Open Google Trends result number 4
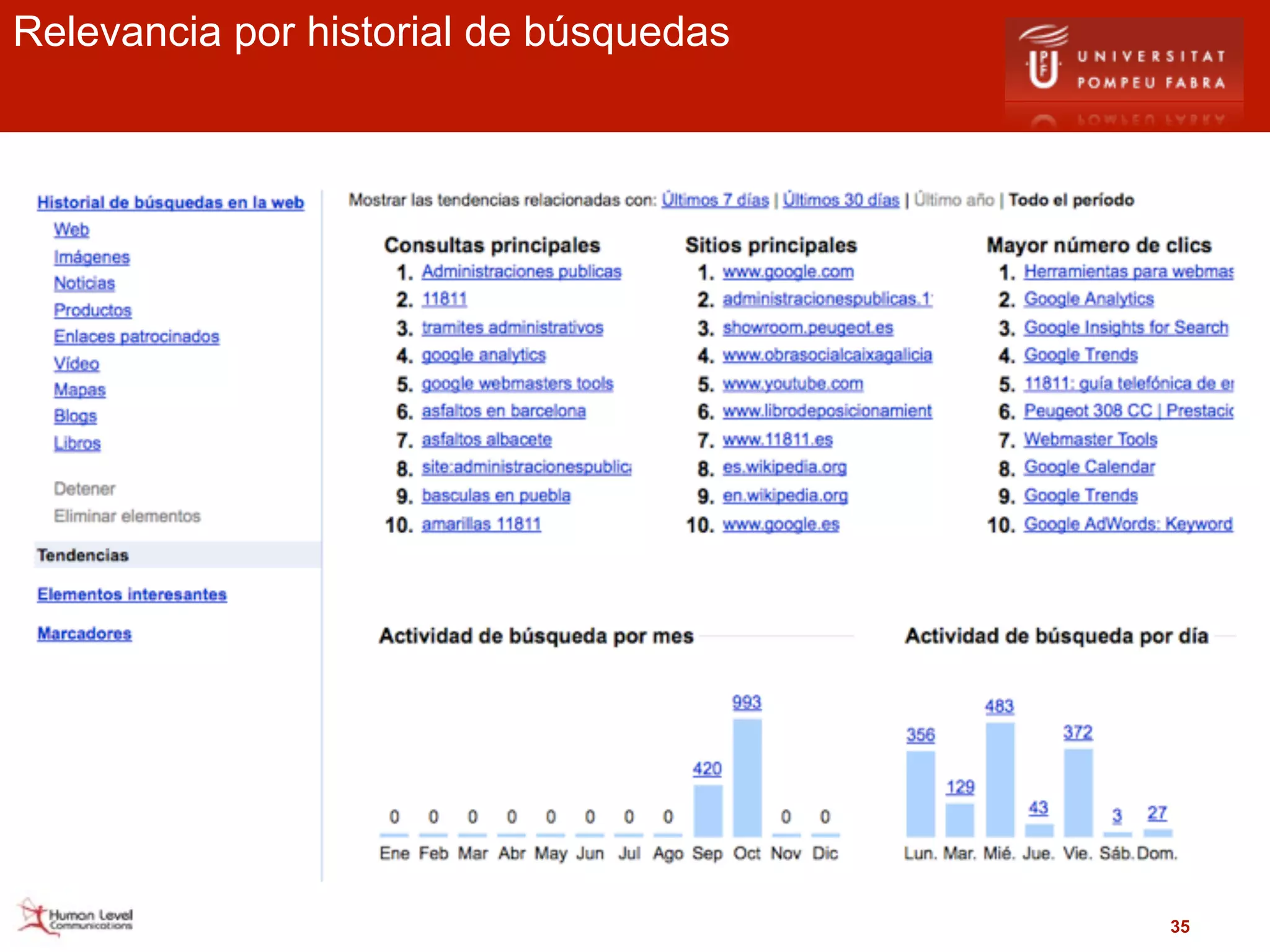 tap(1081, 355)
